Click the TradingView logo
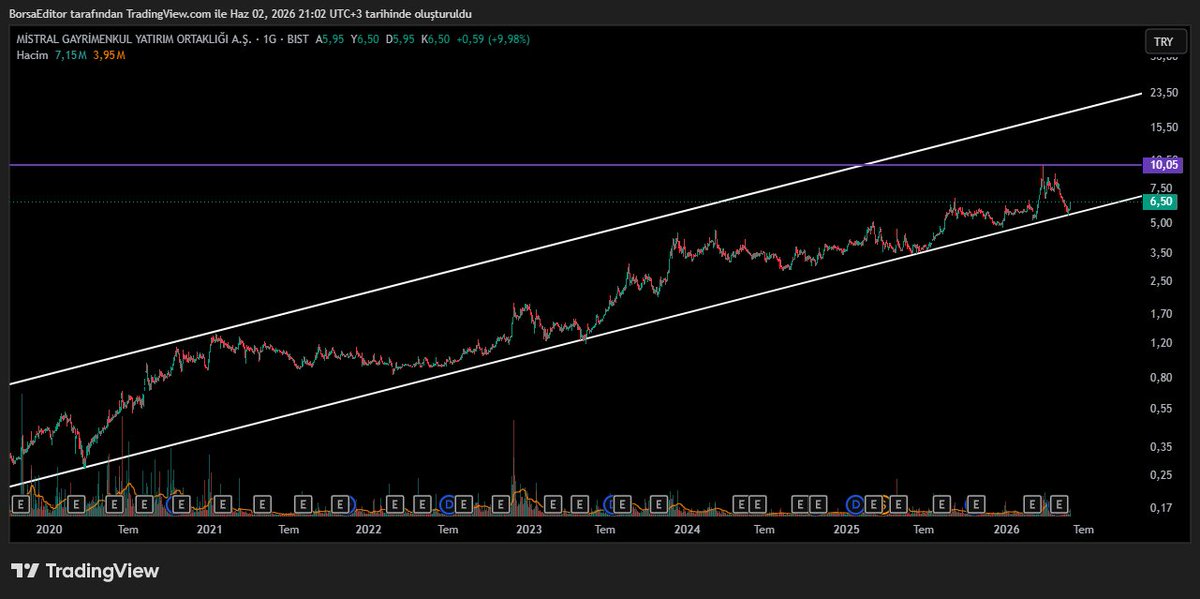This screenshot has height=599, width=1200. point(85,571)
